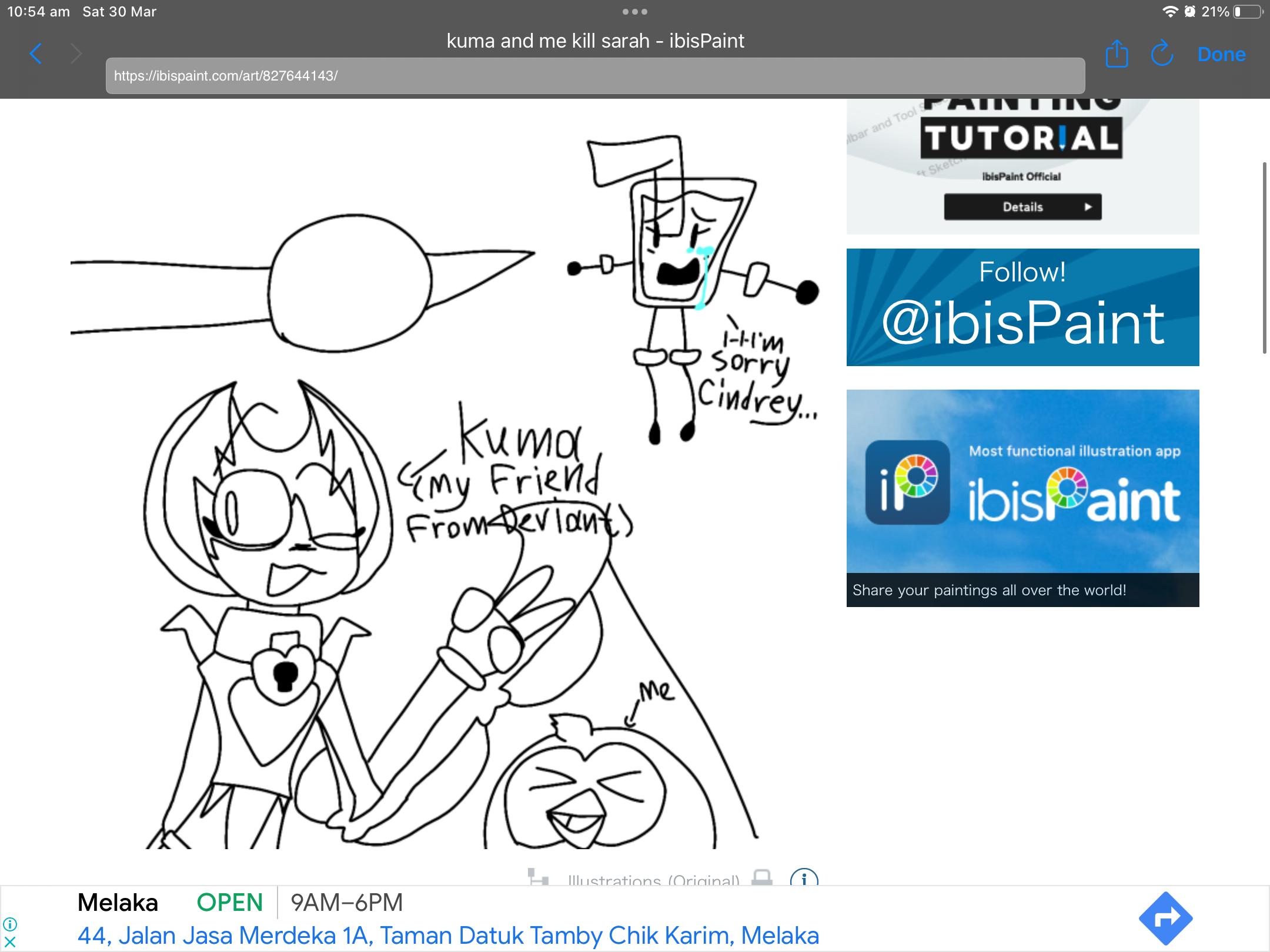Select the ibispaint.com URL address field
The width and height of the screenshot is (1270, 952).
[x=595, y=75]
